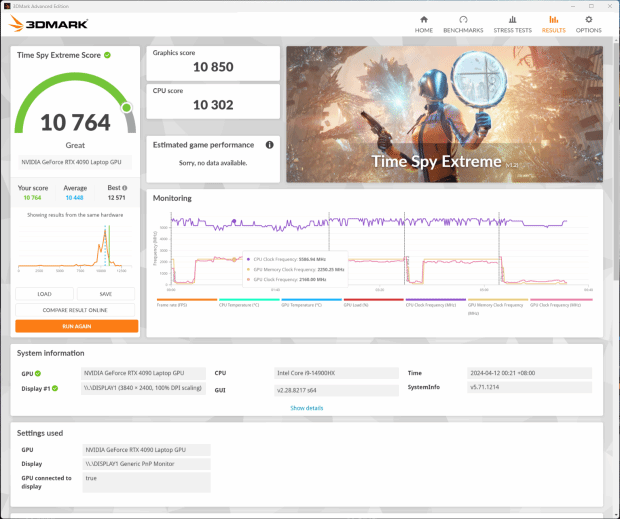
Task: Click the GUI version v2.28.8217 s64
Action: 336,390
